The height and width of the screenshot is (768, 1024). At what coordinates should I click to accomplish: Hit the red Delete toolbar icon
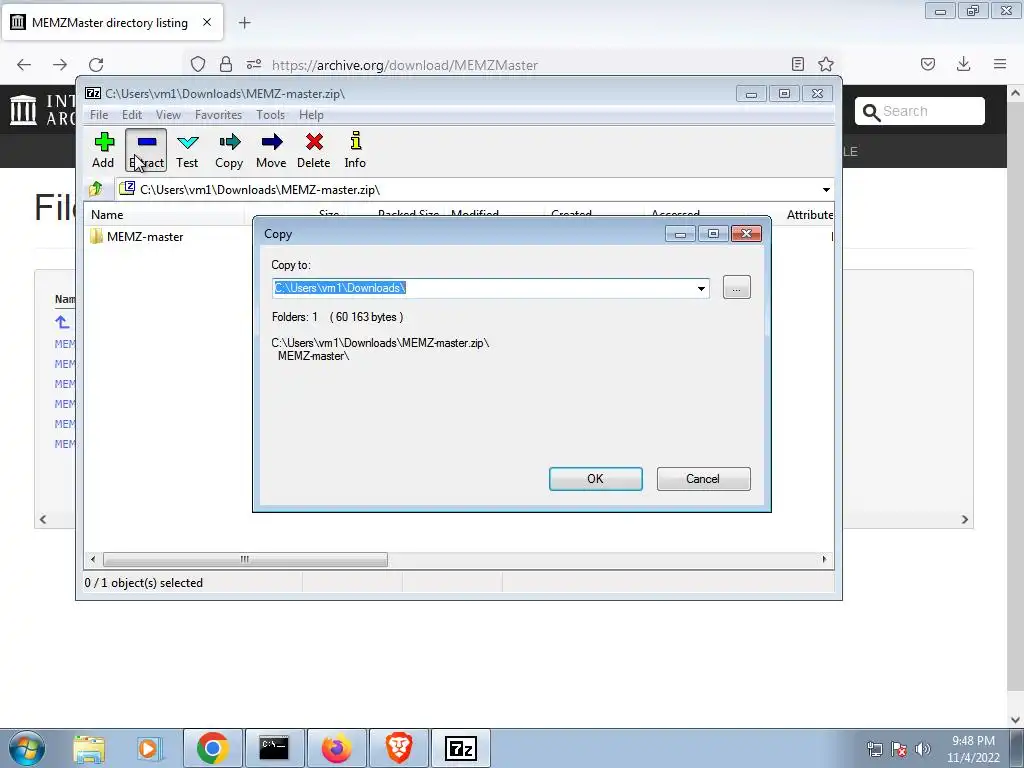tap(313, 150)
